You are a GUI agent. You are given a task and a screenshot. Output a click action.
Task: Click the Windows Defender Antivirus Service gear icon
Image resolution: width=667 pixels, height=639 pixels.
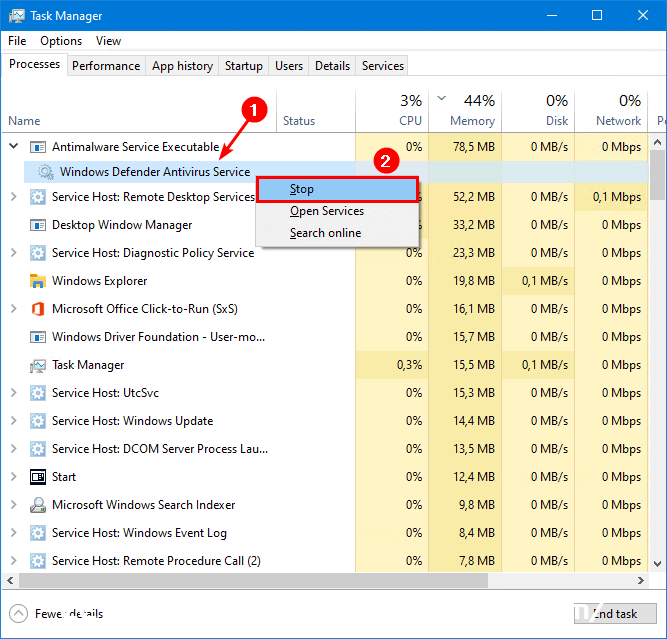click(x=46, y=172)
